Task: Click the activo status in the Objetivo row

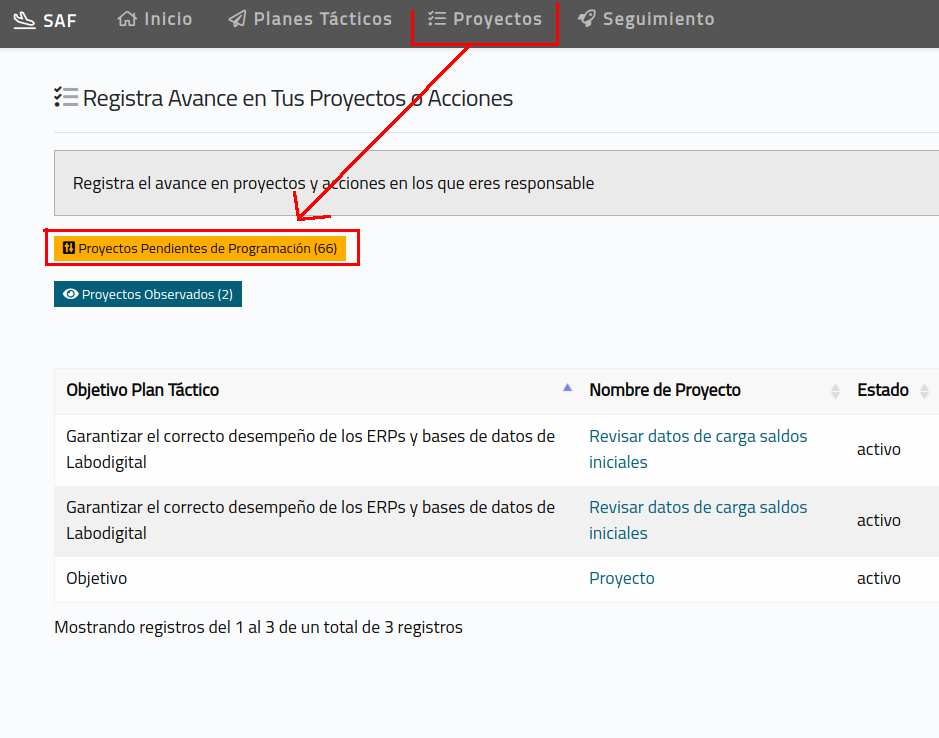Action: pos(879,578)
